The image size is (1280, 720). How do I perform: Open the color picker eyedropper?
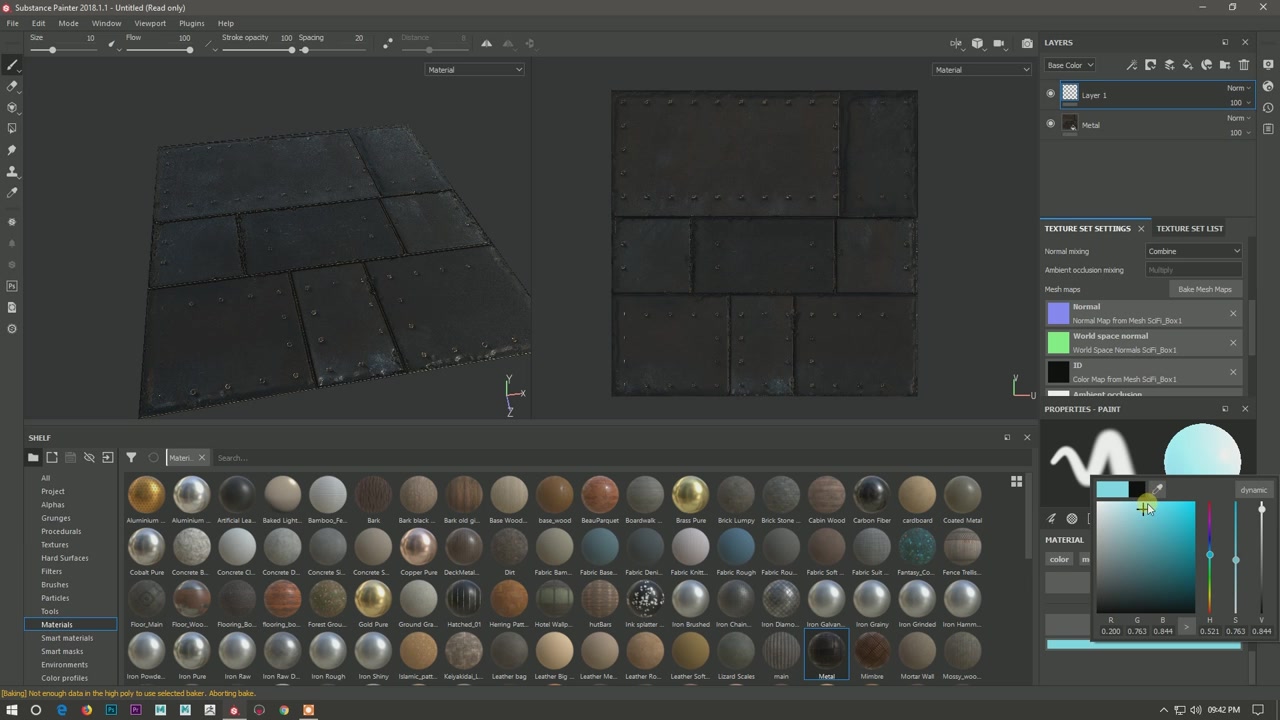pos(1158,489)
